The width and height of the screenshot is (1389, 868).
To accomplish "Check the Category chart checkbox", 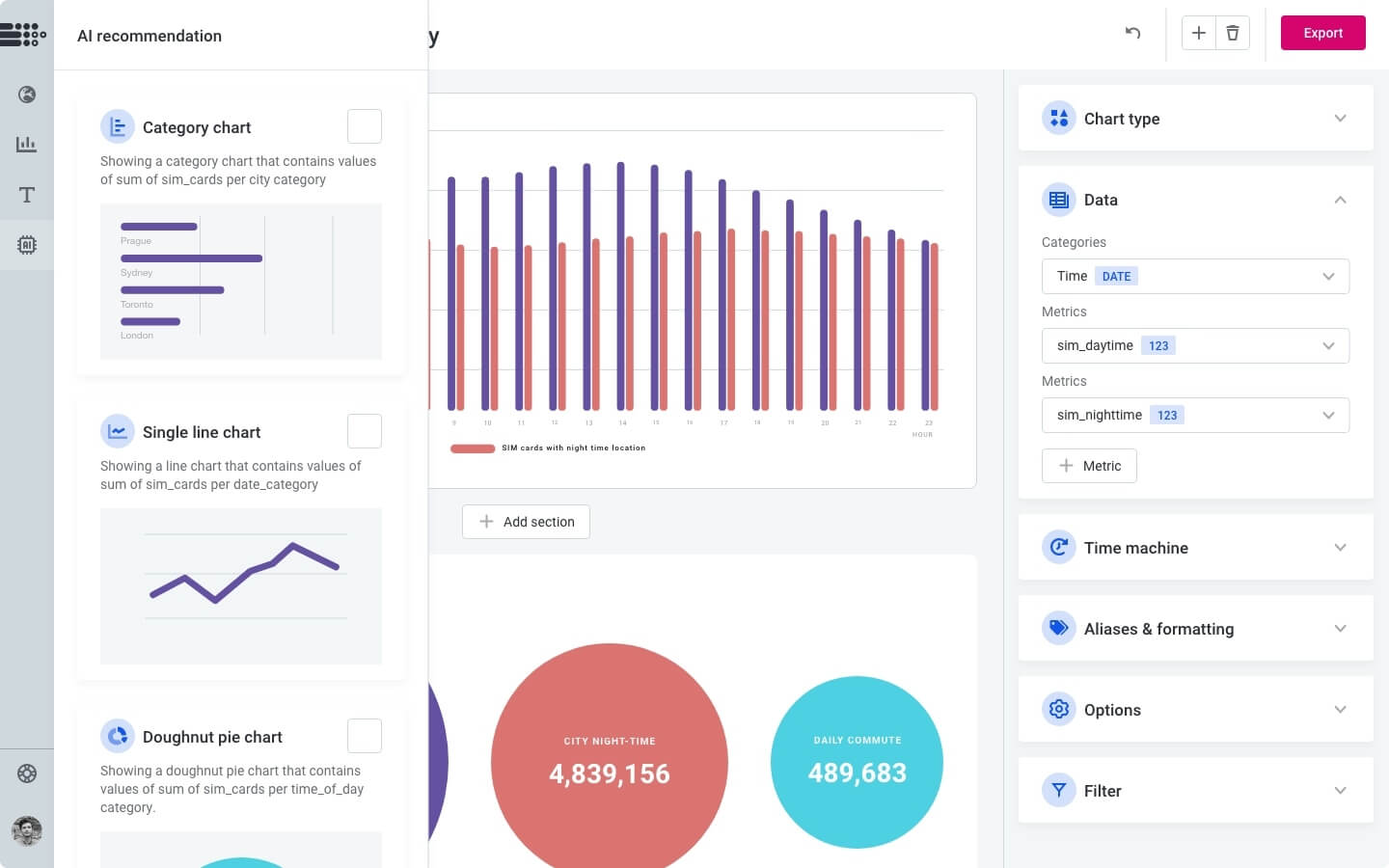I will (365, 126).
